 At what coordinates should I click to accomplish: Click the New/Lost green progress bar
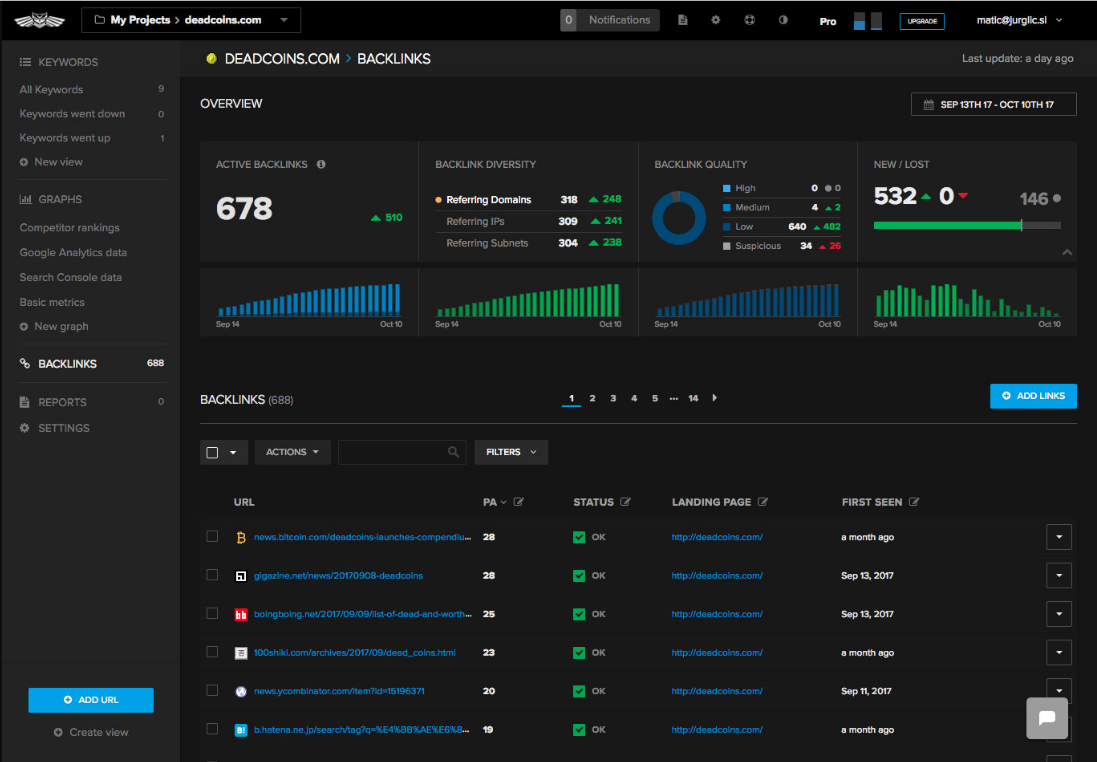coord(946,226)
